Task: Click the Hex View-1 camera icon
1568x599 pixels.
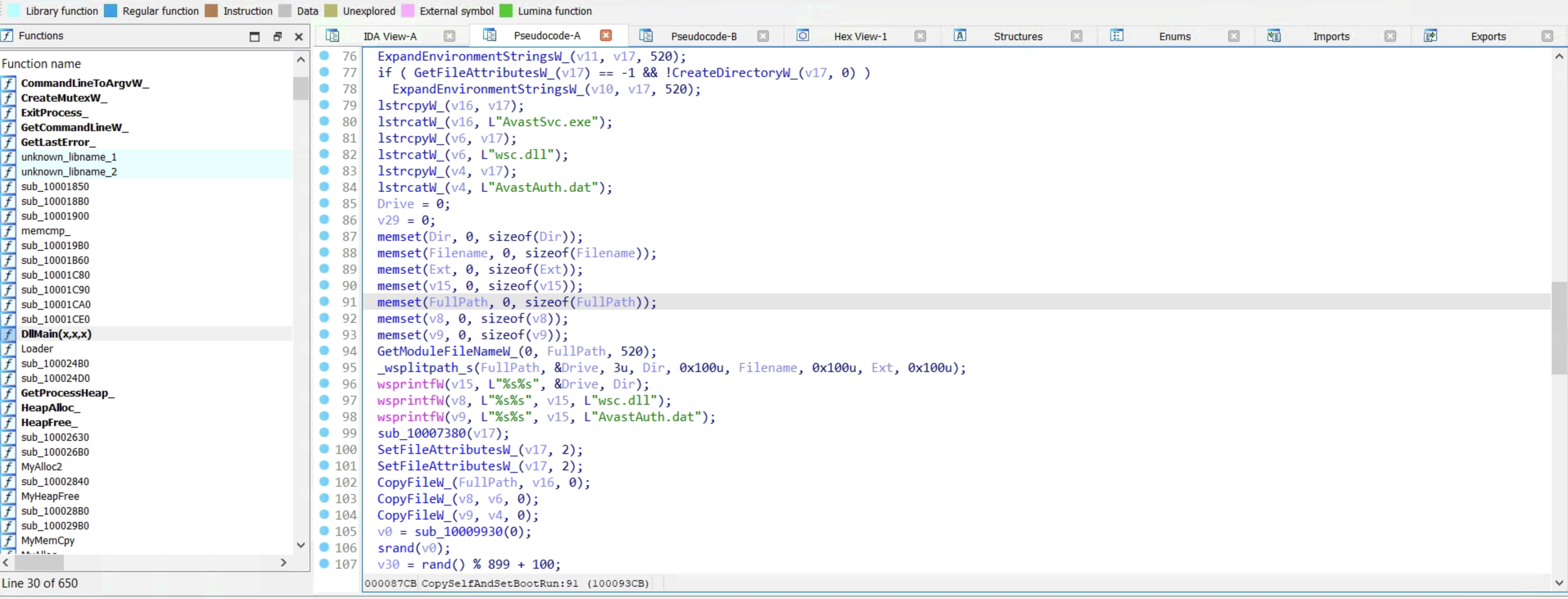Action: click(802, 36)
